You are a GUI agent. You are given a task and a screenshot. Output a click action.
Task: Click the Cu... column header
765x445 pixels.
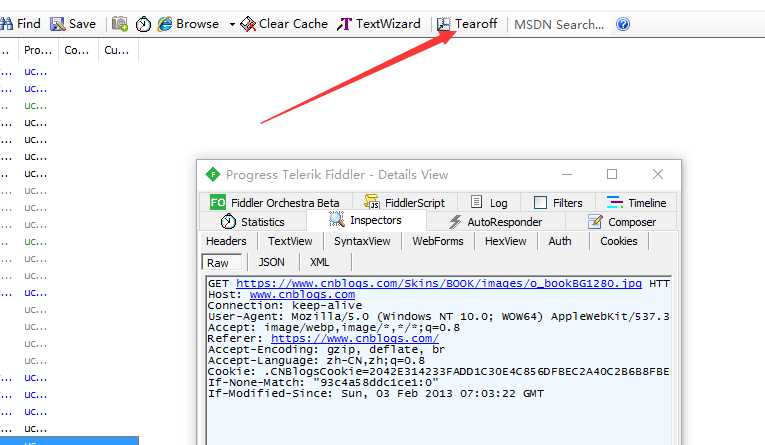tap(117, 50)
